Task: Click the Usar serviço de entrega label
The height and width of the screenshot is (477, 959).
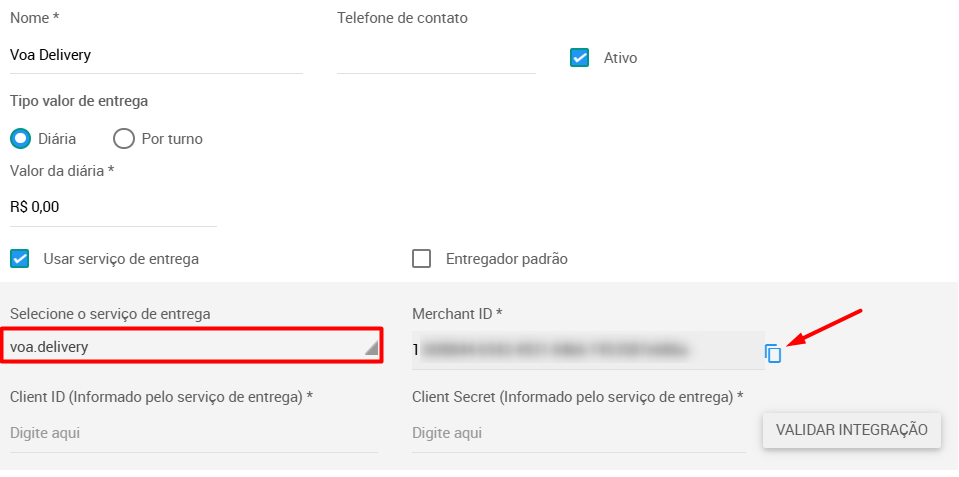Action: tap(121, 259)
